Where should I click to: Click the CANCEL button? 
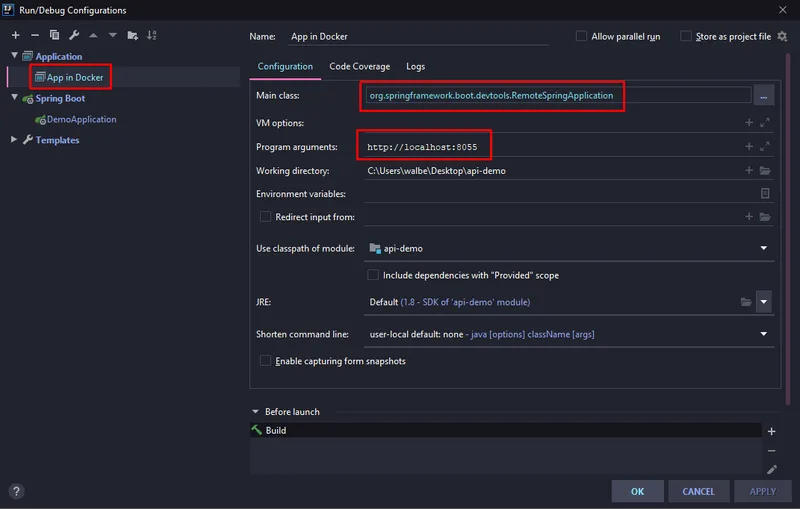click(x=698, y=491)
